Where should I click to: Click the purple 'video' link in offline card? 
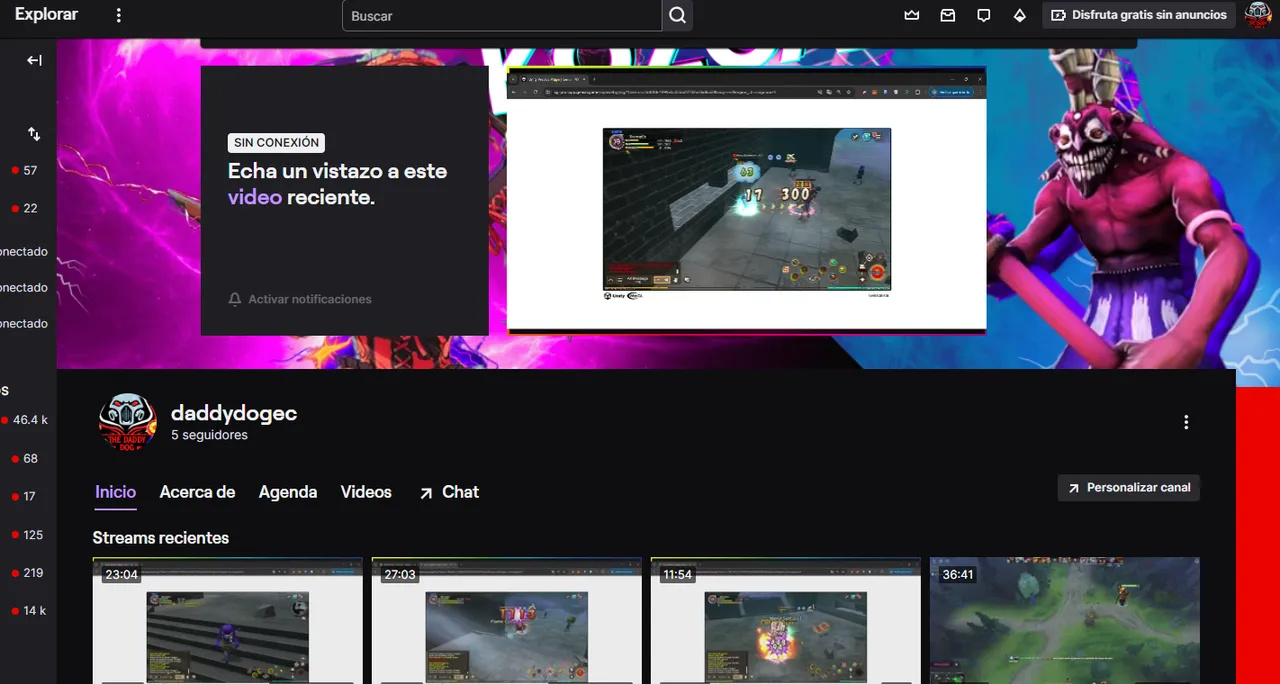point(255,197)
